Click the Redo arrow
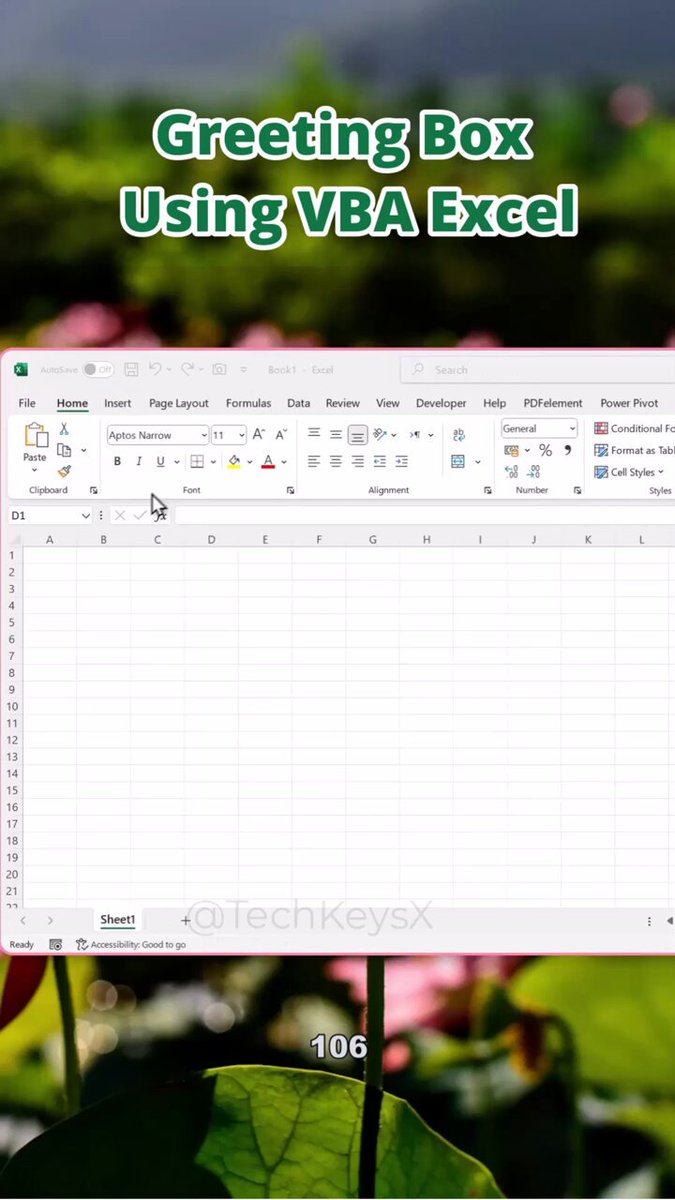Image resolution: width=675 pixels, height=1200 pixels. coord(187,369)
